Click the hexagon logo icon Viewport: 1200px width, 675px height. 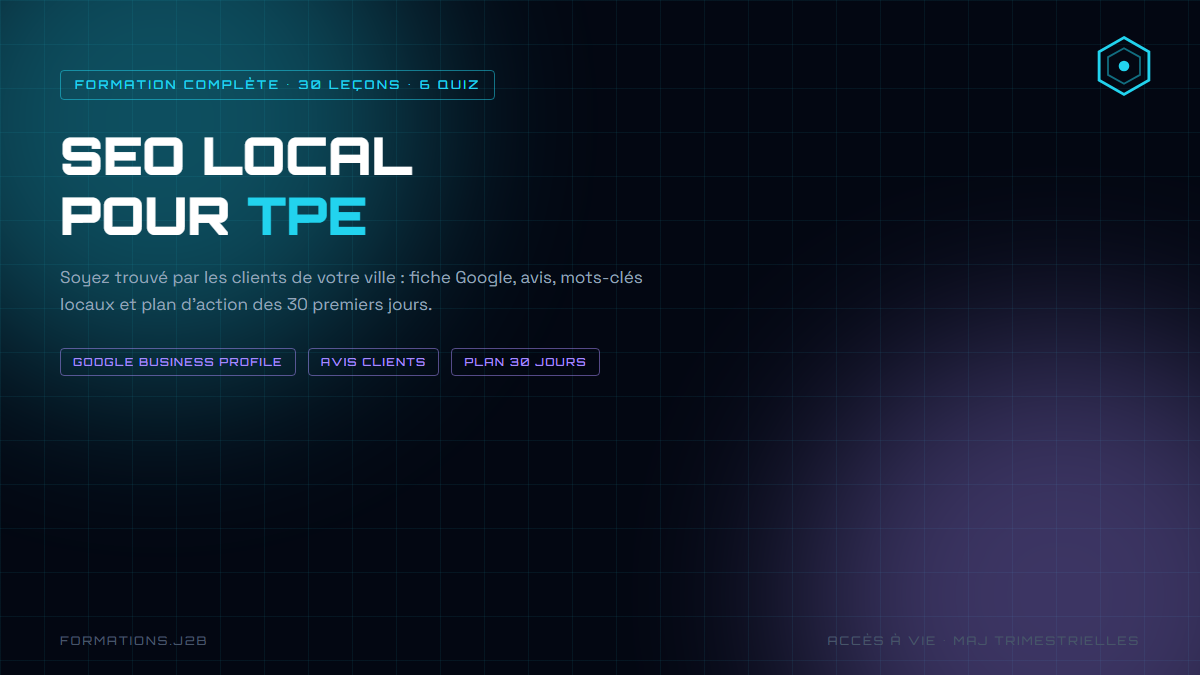pyautogui.click(x=1124, y=66)
